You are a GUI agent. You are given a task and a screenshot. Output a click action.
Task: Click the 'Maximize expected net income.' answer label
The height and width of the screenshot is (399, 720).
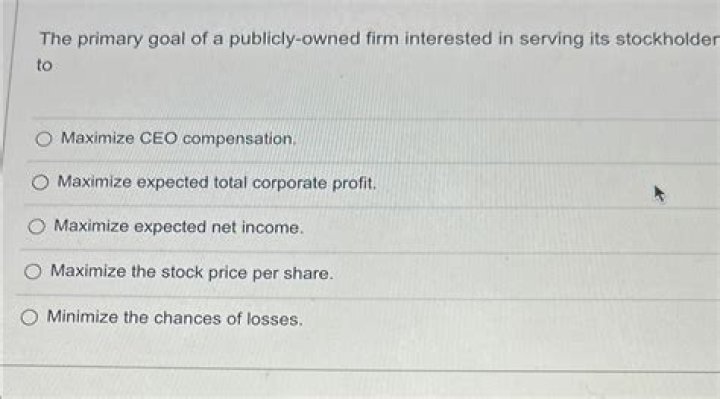179,227
